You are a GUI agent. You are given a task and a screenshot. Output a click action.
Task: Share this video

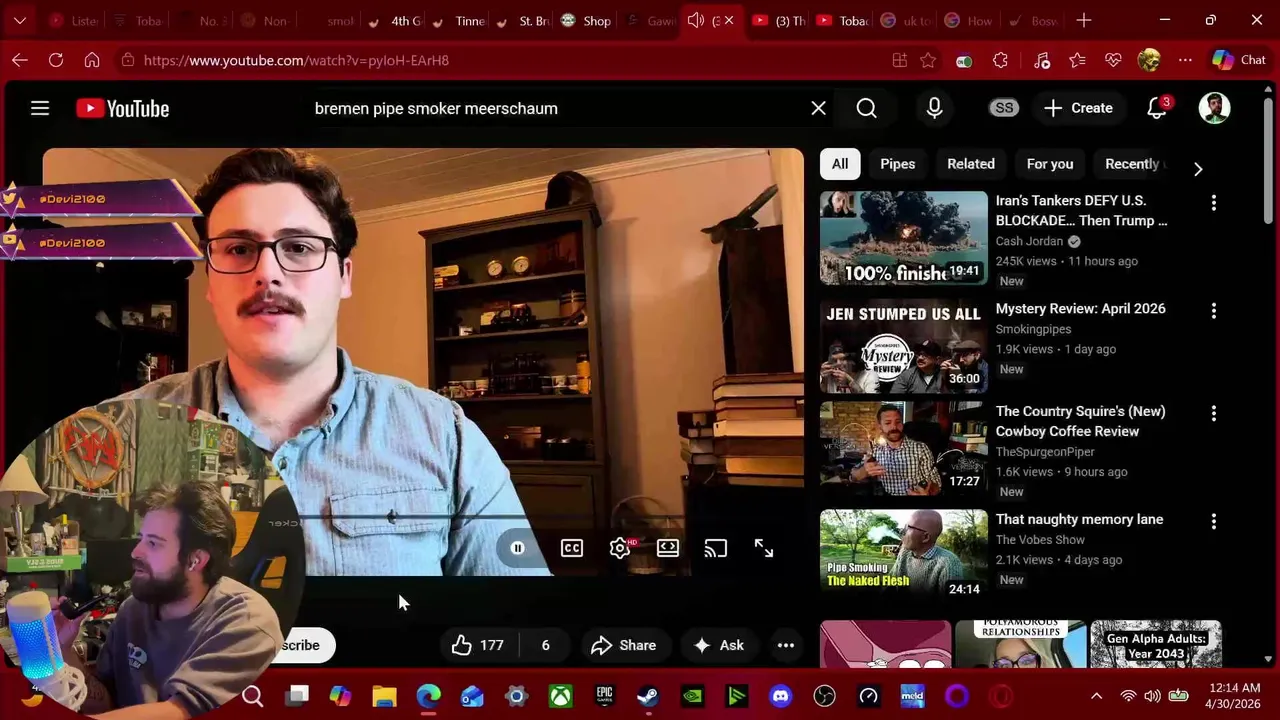pyautogui.click(x=623, y=645)
